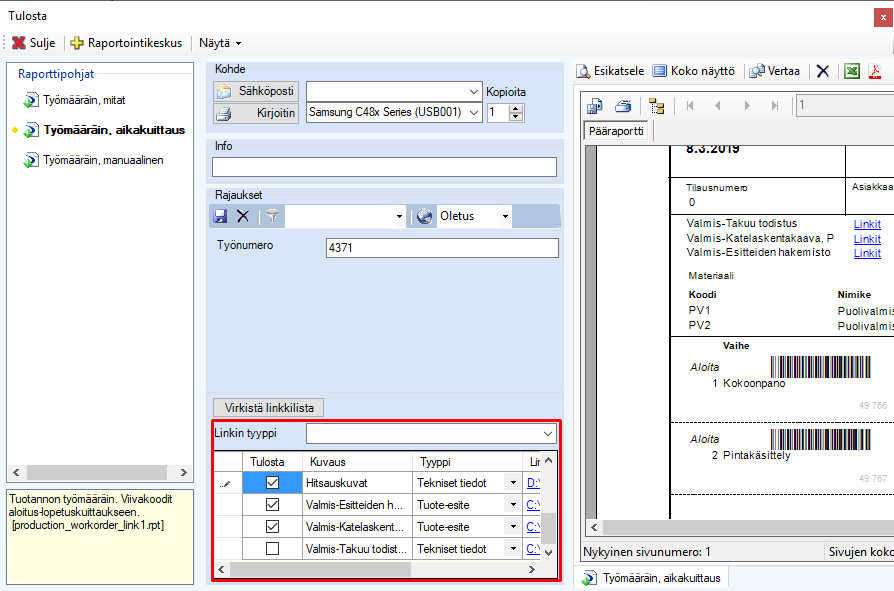Close the Tulosta window
This screenshot has width=894, height=591.
click(883, 18)
